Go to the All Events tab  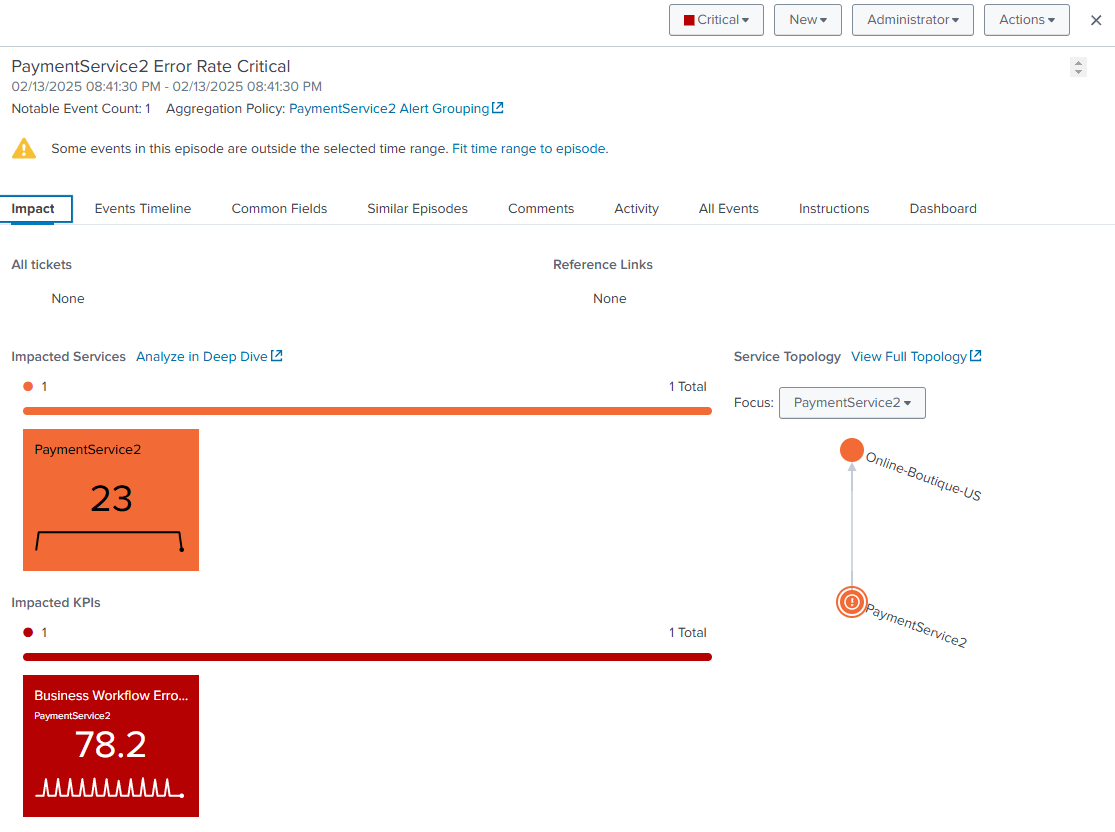(728, 209)
